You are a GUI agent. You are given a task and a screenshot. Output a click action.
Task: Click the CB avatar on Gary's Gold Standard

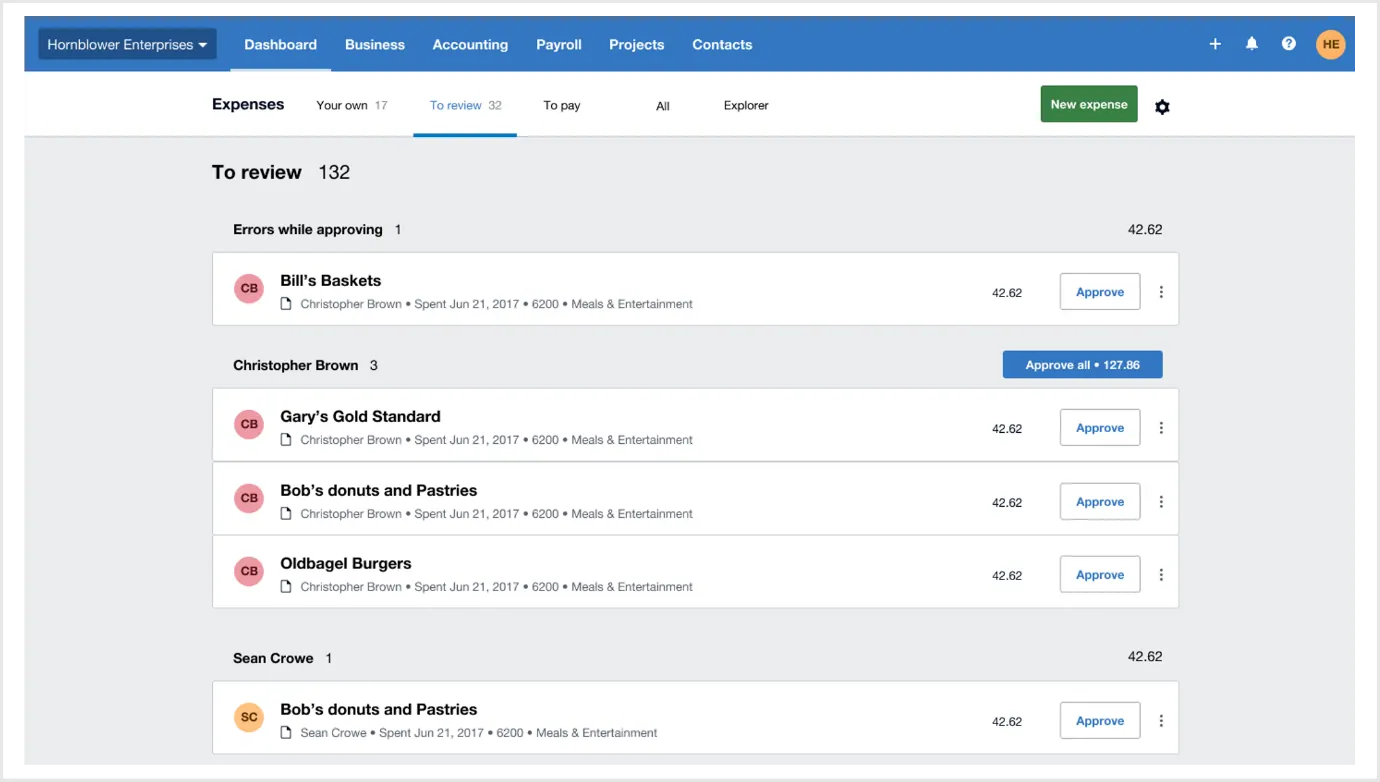(249, 424)
